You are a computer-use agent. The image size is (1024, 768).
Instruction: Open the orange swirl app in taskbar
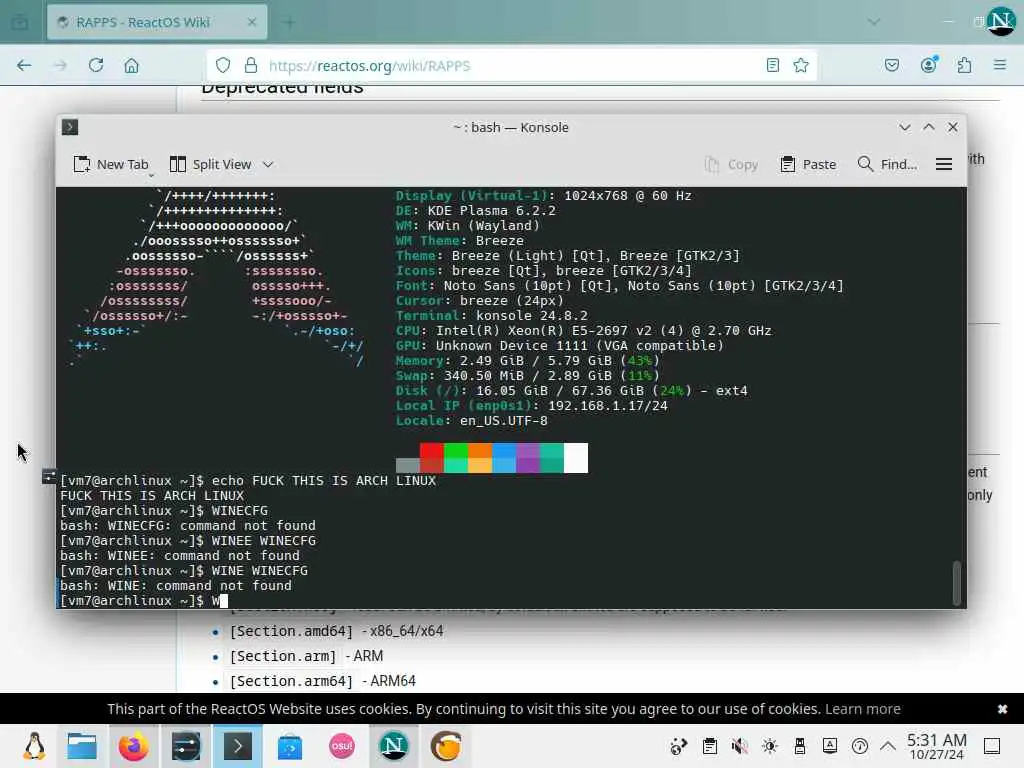pos(446,746)
